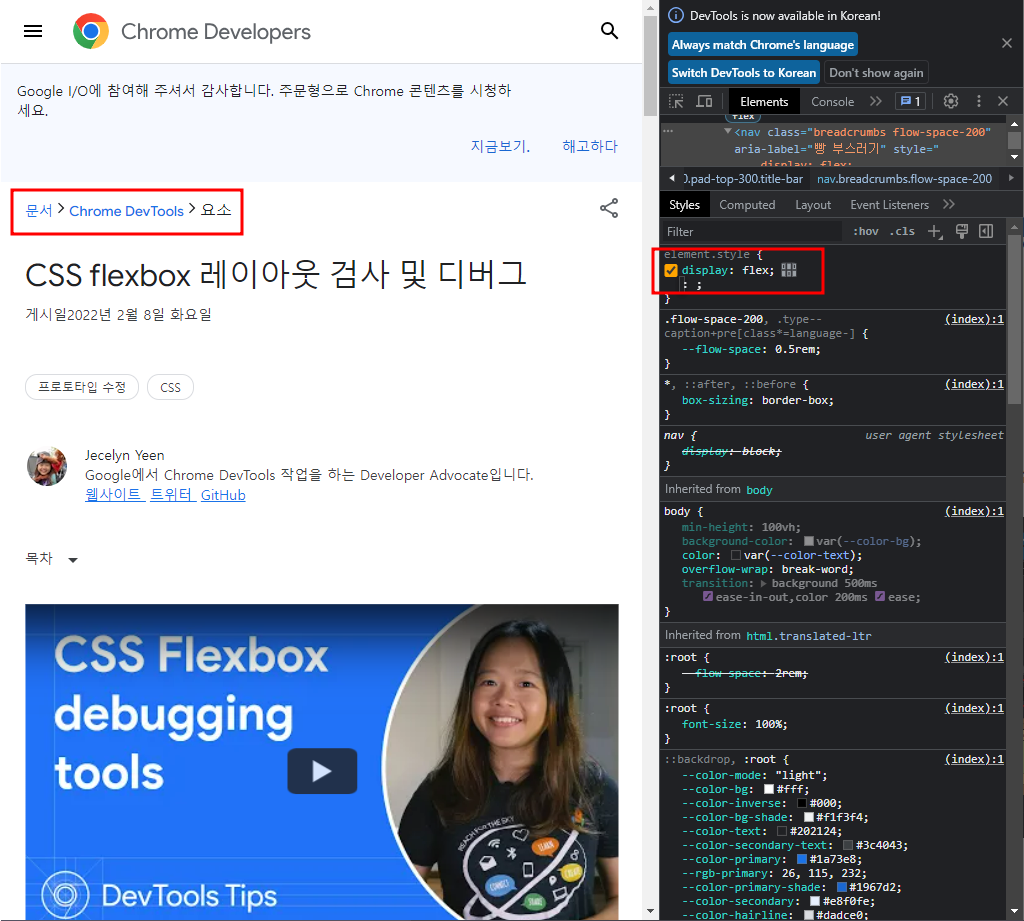
Task: Open DevTools settings gear
Action: [951, 101]
